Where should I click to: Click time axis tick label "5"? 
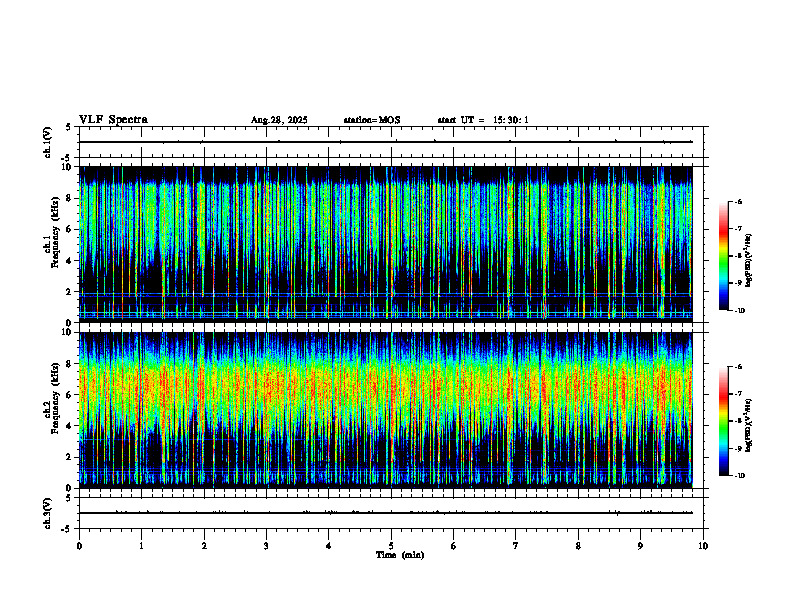(x=391, y=546)
